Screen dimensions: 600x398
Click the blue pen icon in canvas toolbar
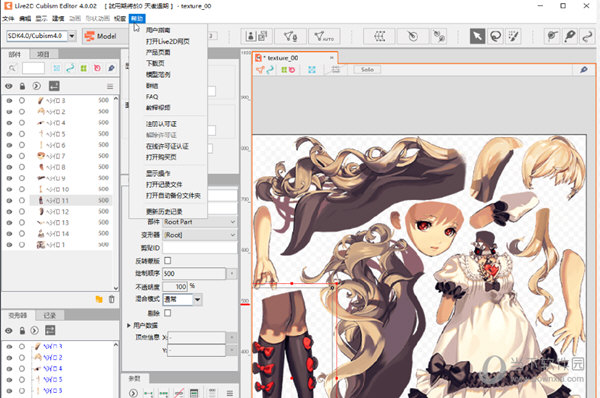(584, 70)
